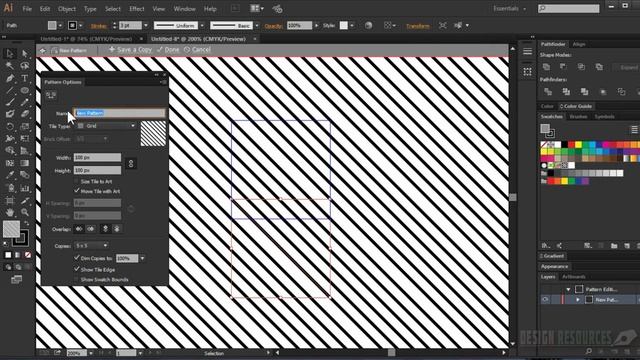Select the Ellipse shape tool
The image size is (640, 360).
[x=24, y=90]
